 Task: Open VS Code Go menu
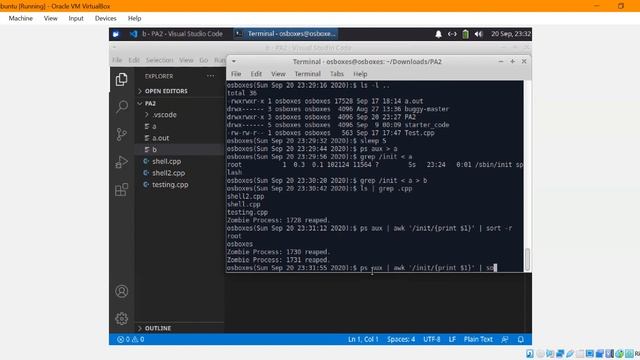coord(204,60)
